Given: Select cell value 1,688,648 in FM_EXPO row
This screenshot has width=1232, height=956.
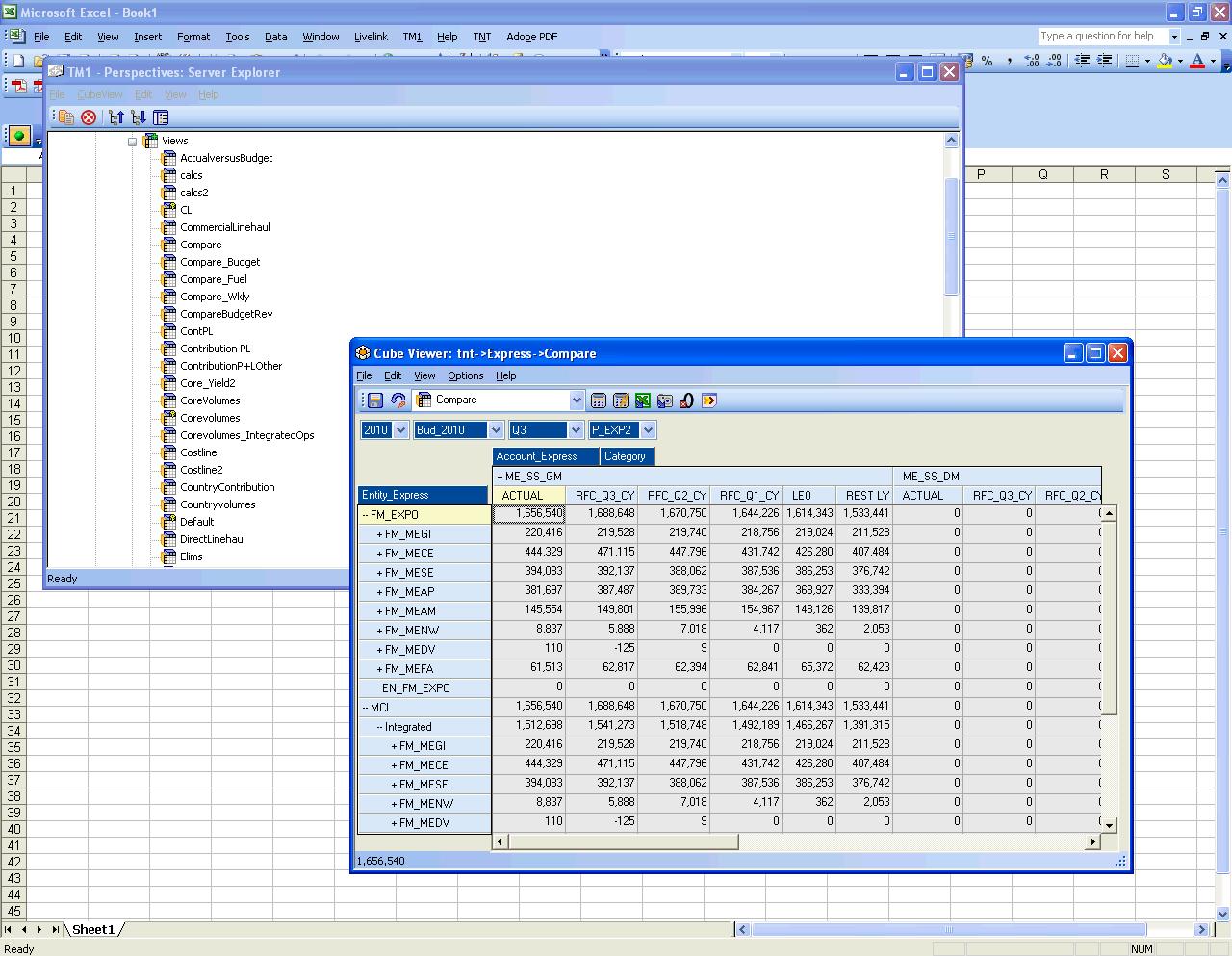Looking at the screenshot, I should point(602,513).
